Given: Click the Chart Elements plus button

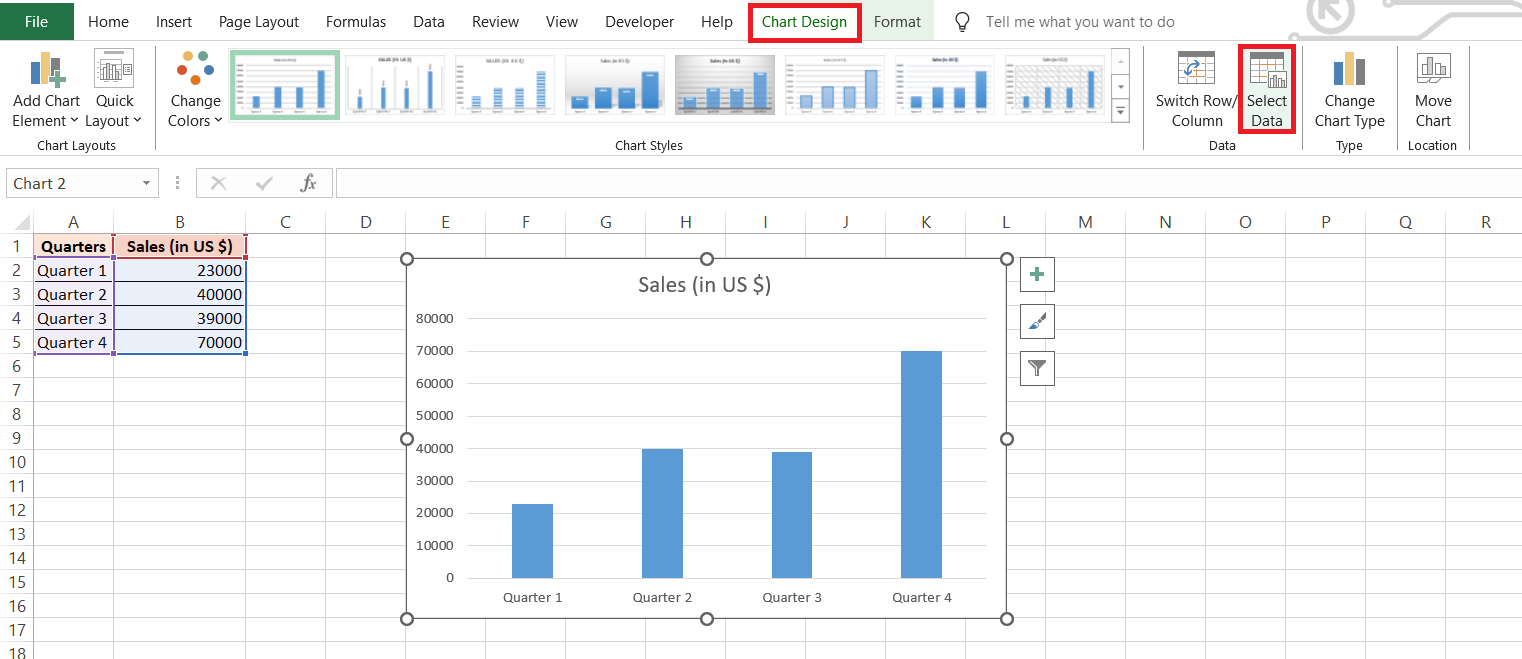Looking at the screenshot, I should click(1037, 274).
